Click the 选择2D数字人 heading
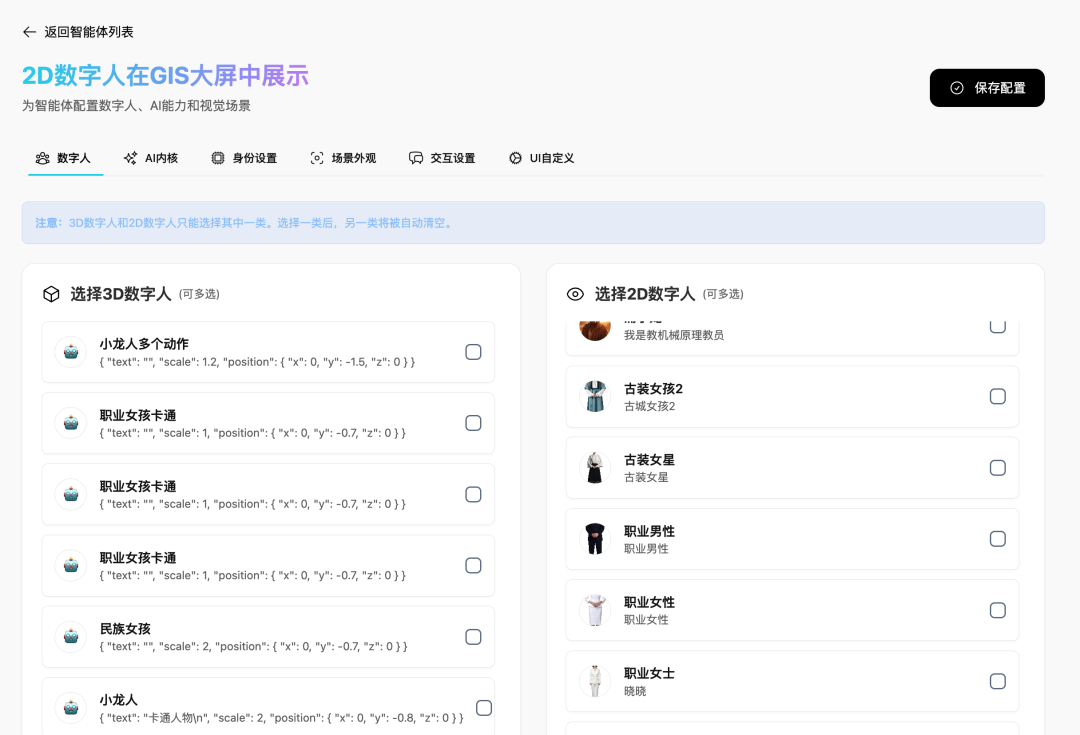1080x735 pixels. (x=645, y=294)
